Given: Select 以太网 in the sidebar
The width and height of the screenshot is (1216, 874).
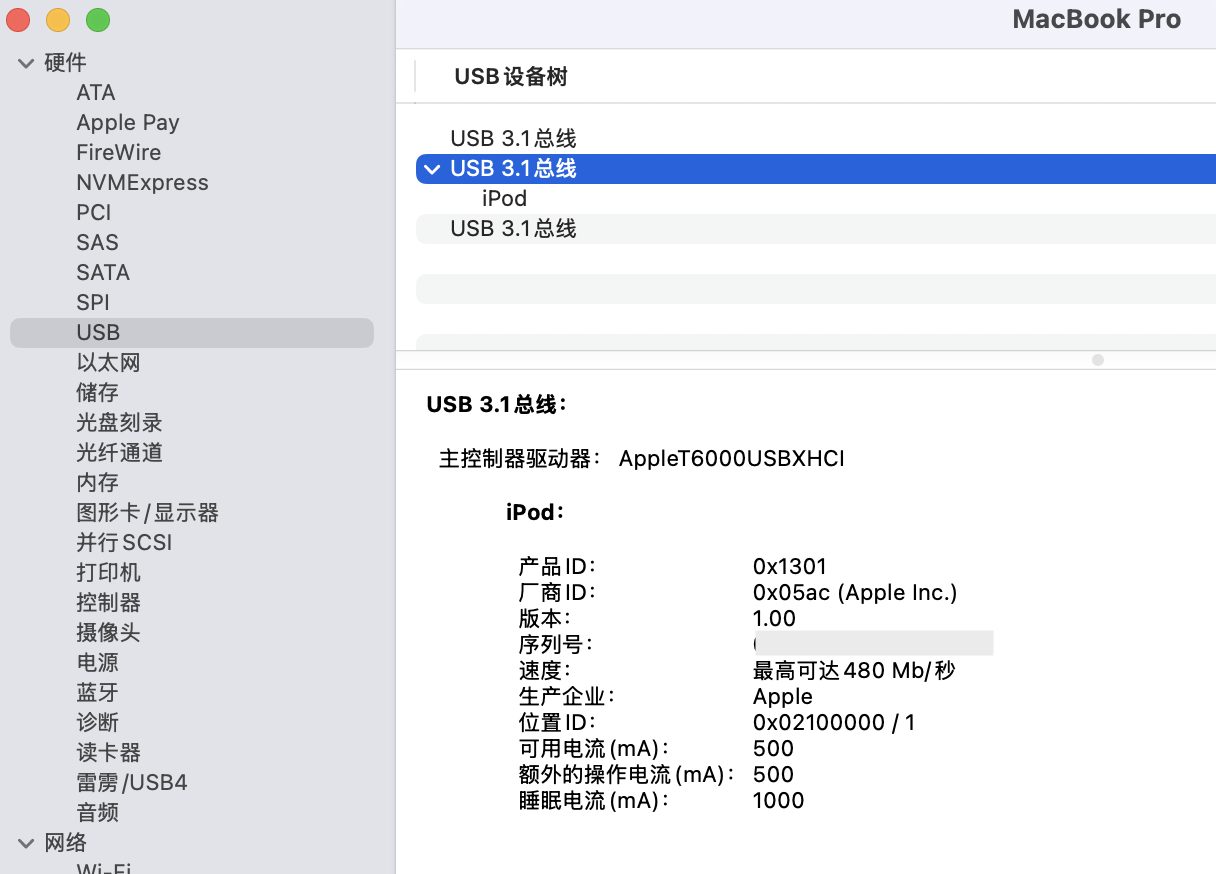Looking at the screenshot, I should pyautogui.click(x=108, y=363).
